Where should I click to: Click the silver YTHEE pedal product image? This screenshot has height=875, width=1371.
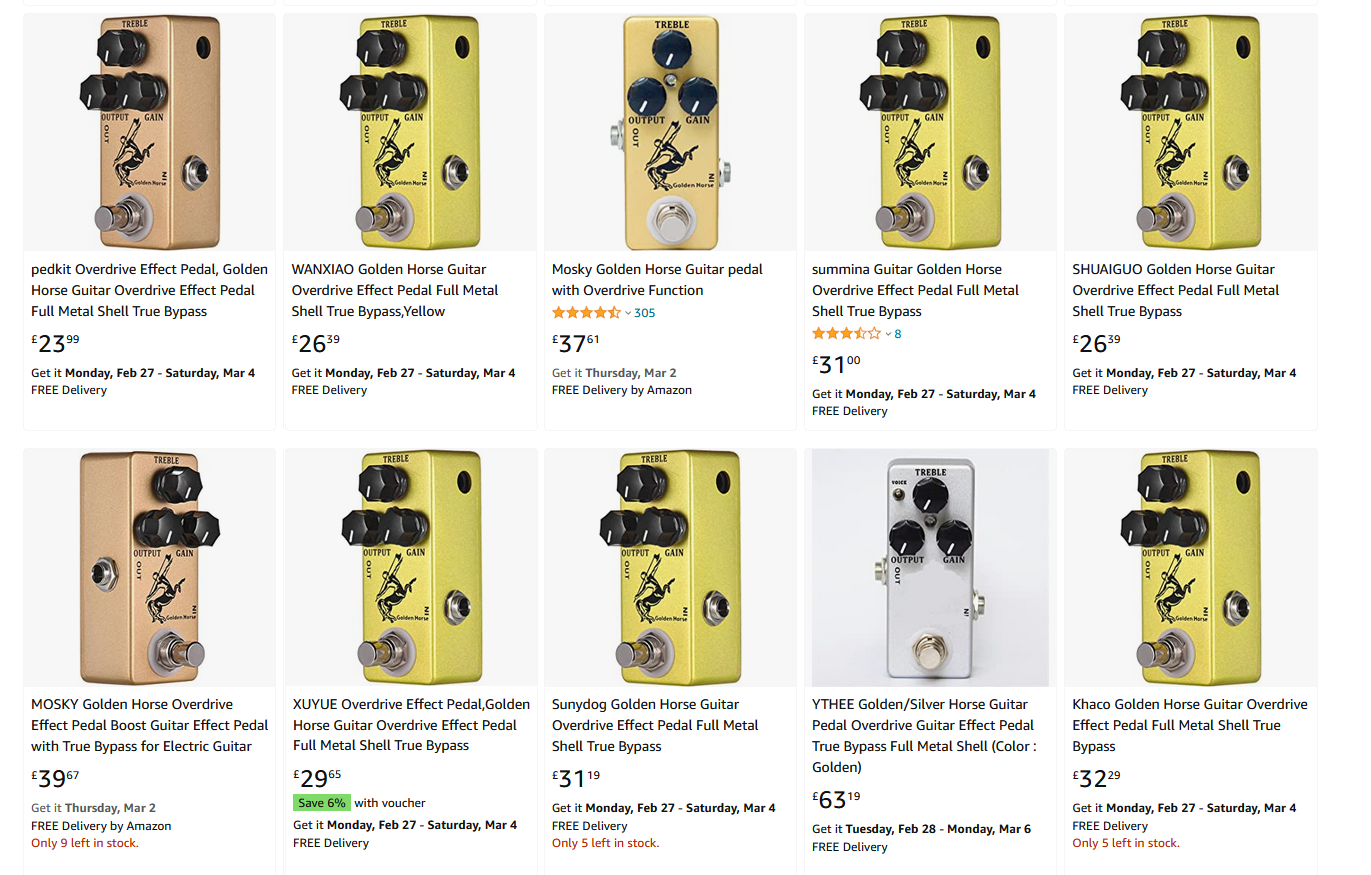coord(930,567)
